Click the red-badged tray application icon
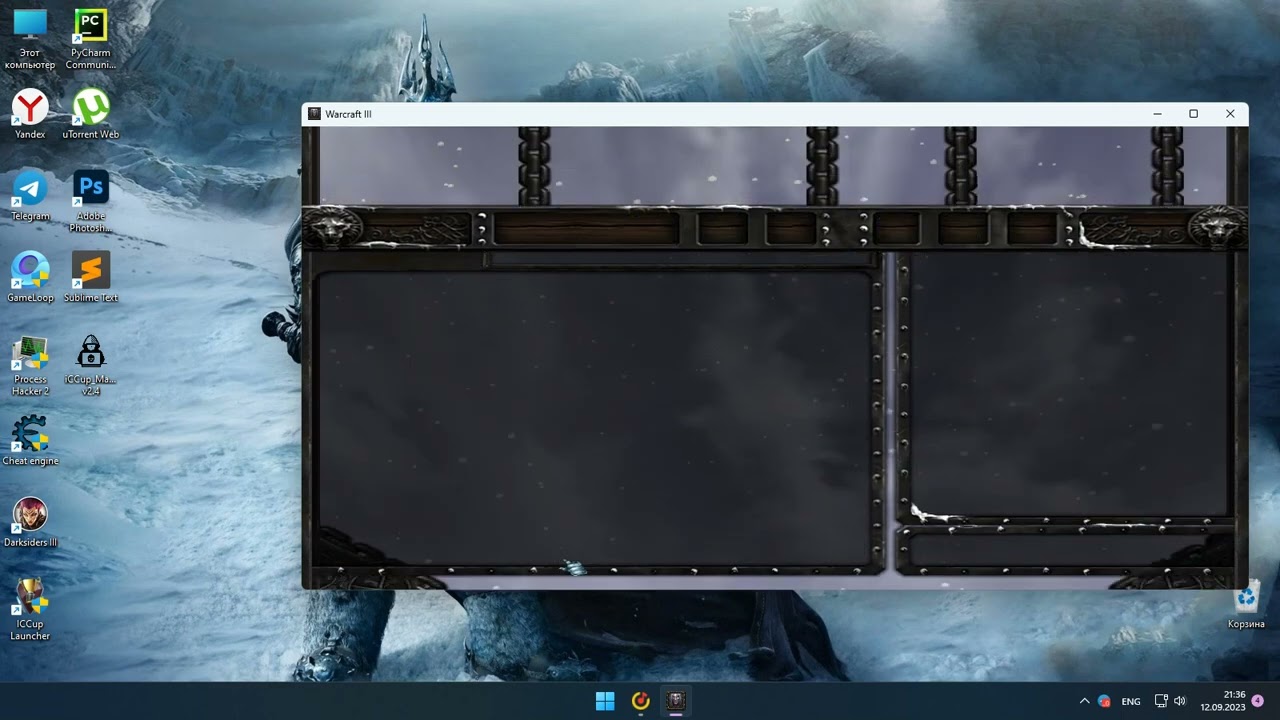Screen dimensions: 1280x720 coord(1104,701)
